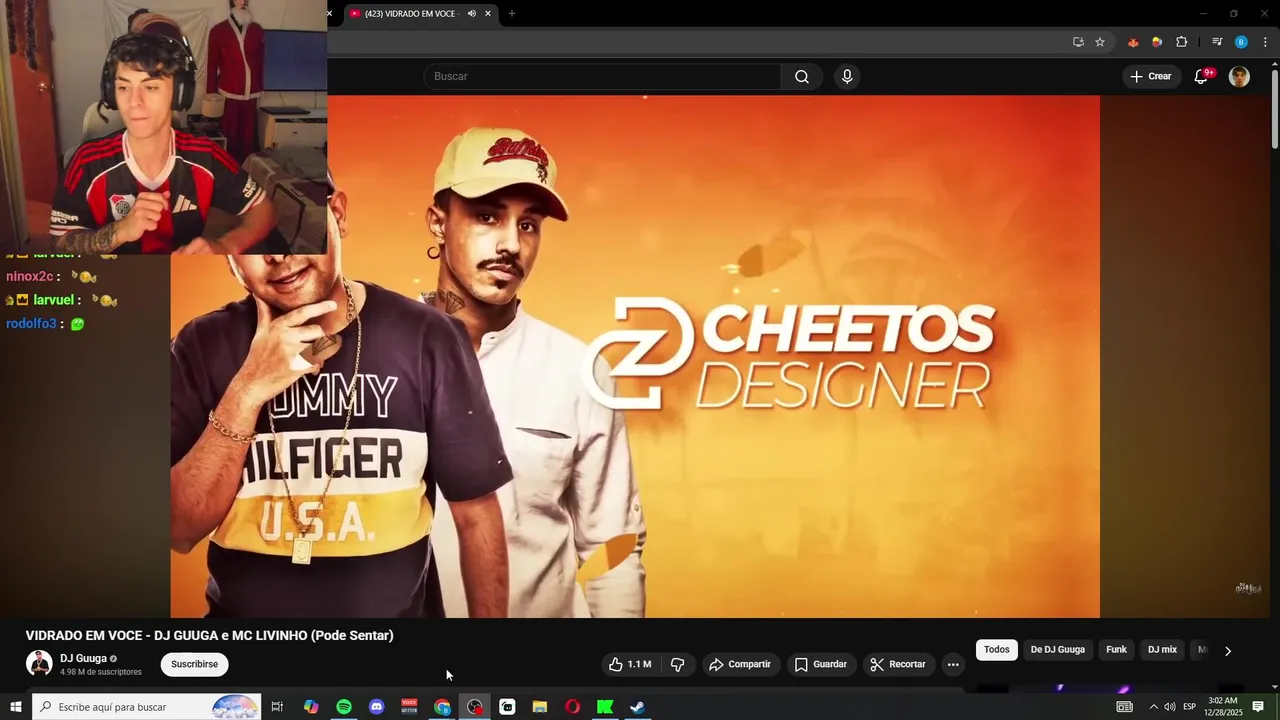1280x720 pixels.
Task: Open the system volume speaker icon
Action: point(1169,707)
